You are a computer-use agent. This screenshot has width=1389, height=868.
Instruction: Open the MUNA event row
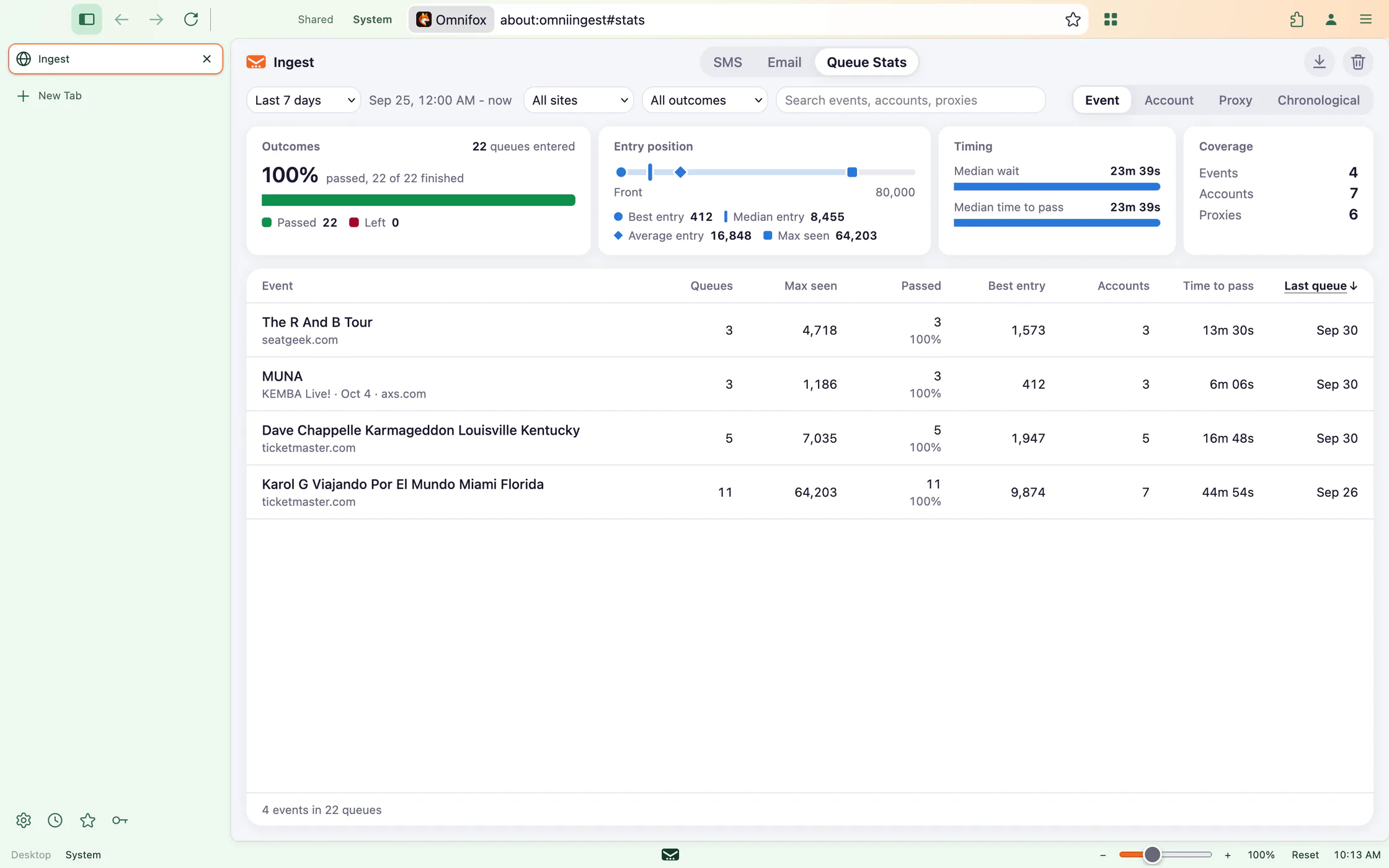[809, 384]
